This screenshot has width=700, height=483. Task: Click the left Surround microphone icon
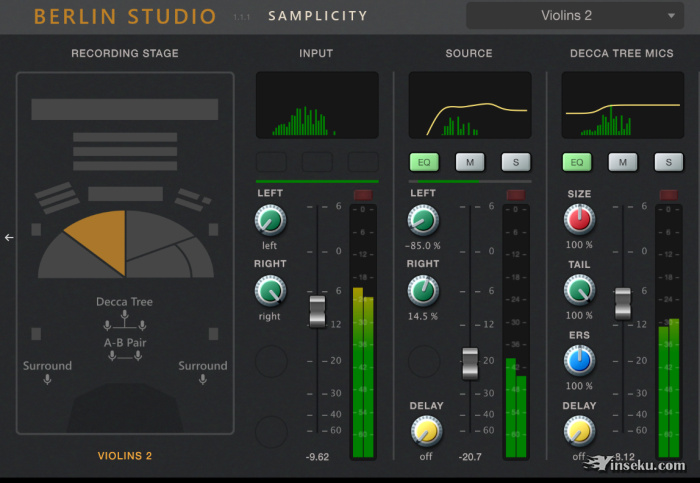(47, 381)
